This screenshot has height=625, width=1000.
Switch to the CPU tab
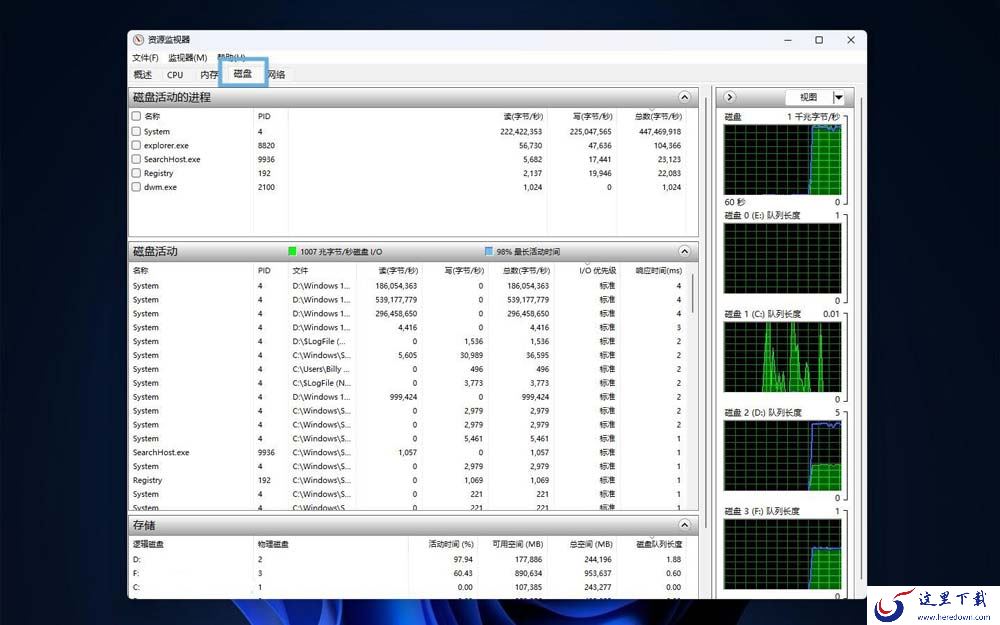coord(175,75)
